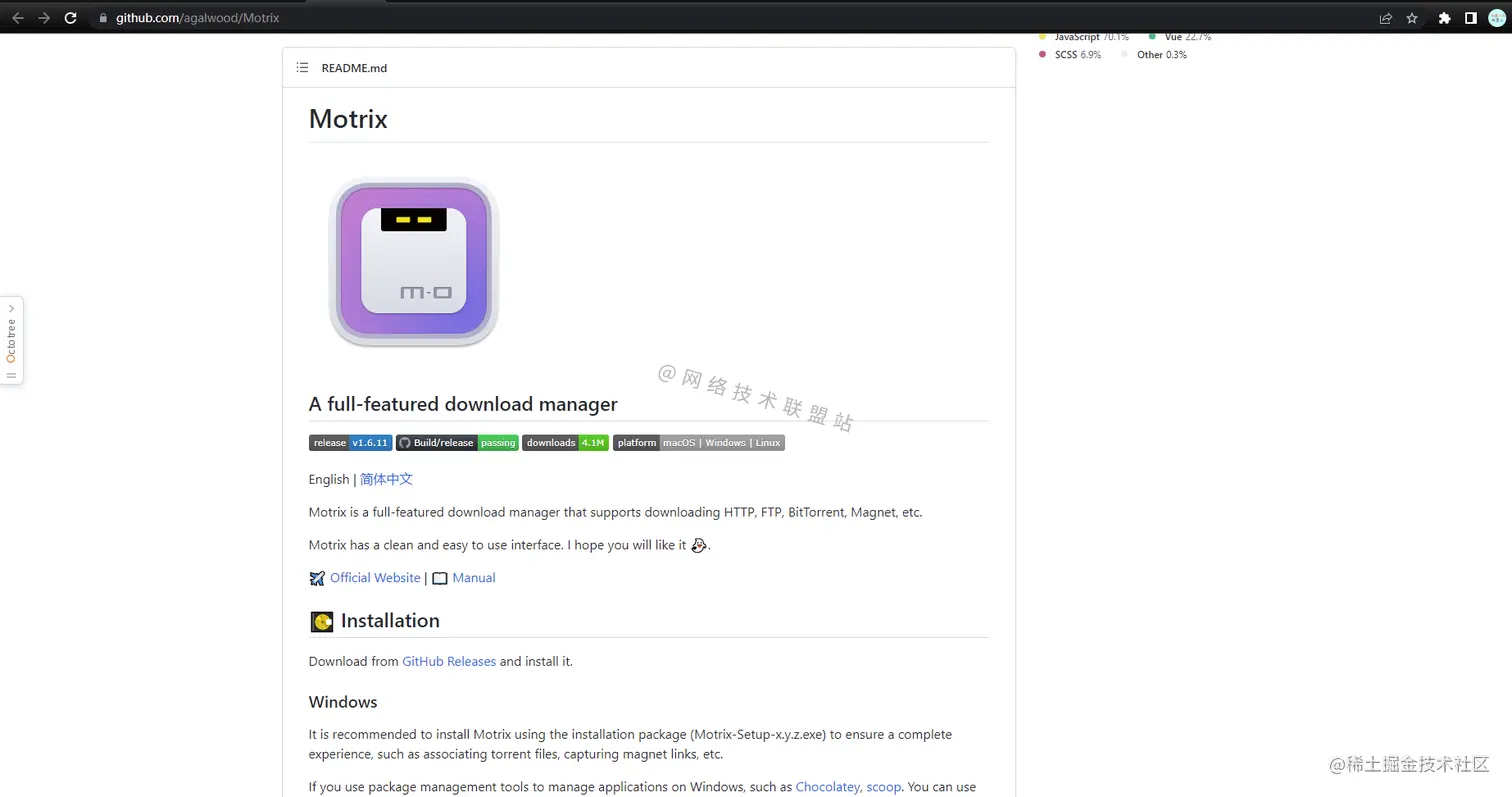This screenshot has height=797, width=1512.
Task: Open the GitHub Releases link
Action: tap(449, 661)
